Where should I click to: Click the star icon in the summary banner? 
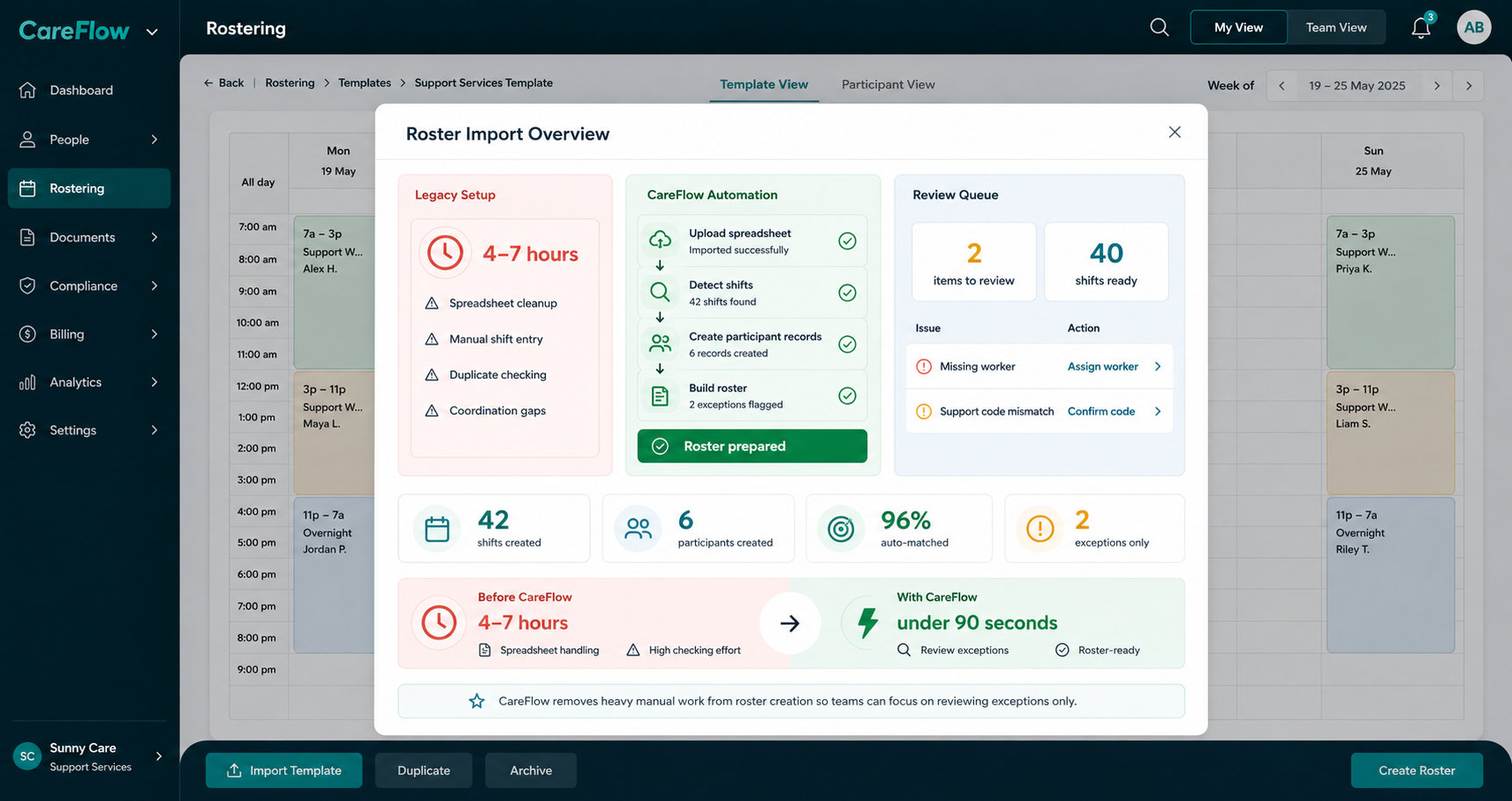click(477, 701)
